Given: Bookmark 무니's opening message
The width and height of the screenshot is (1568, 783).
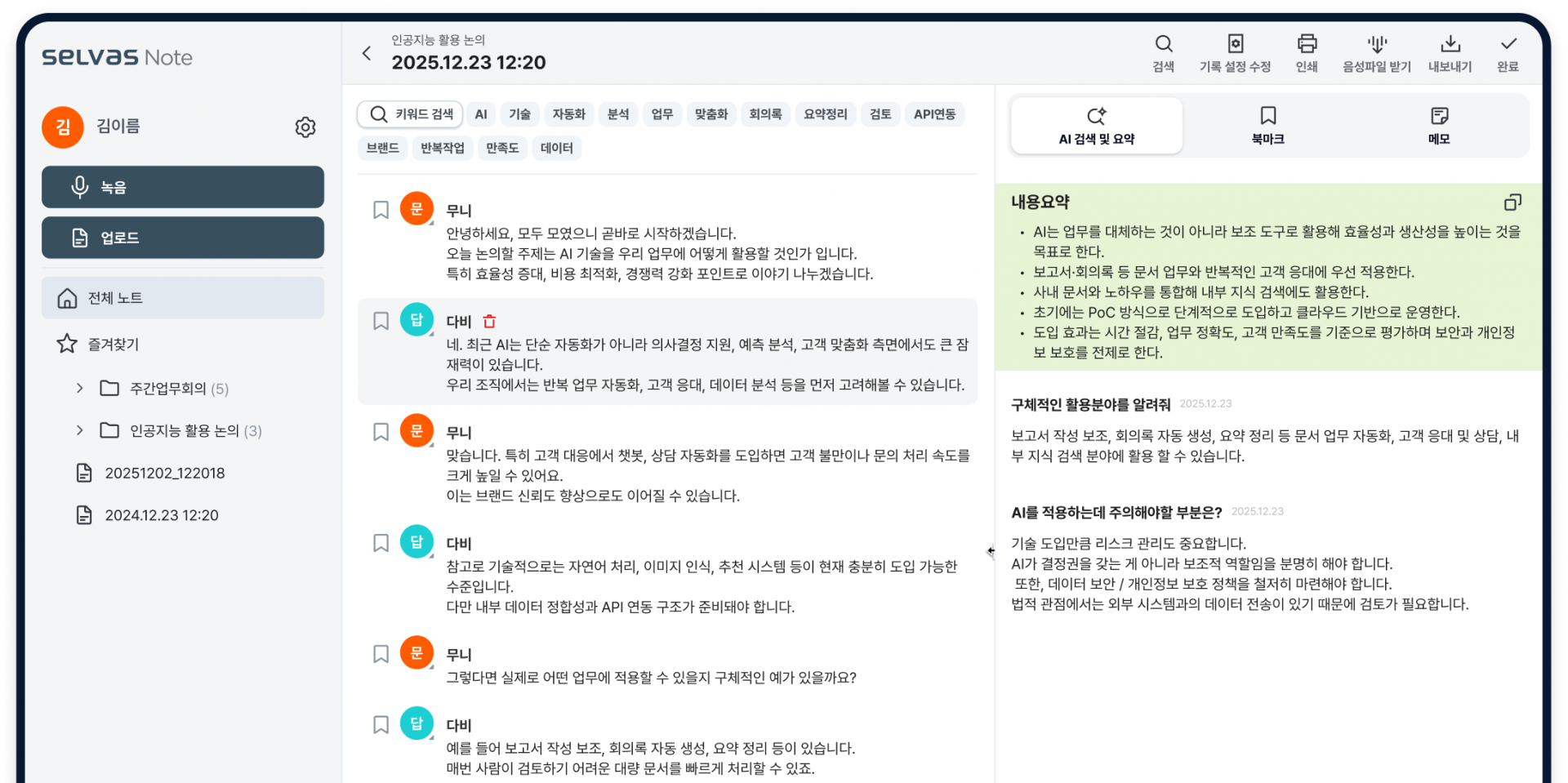Looking at the screenshot, I should point(380,209).
